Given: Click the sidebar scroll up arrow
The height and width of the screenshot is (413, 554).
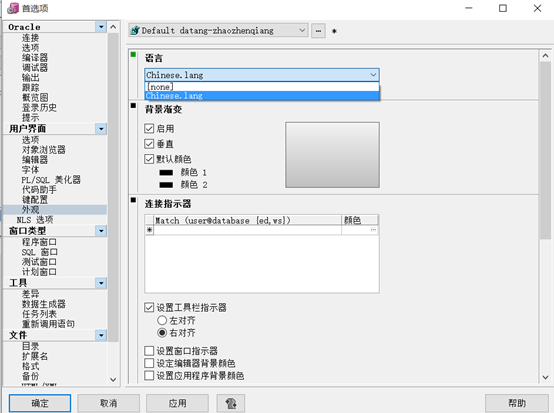Looking at the screenshot, I should point(113,27).
